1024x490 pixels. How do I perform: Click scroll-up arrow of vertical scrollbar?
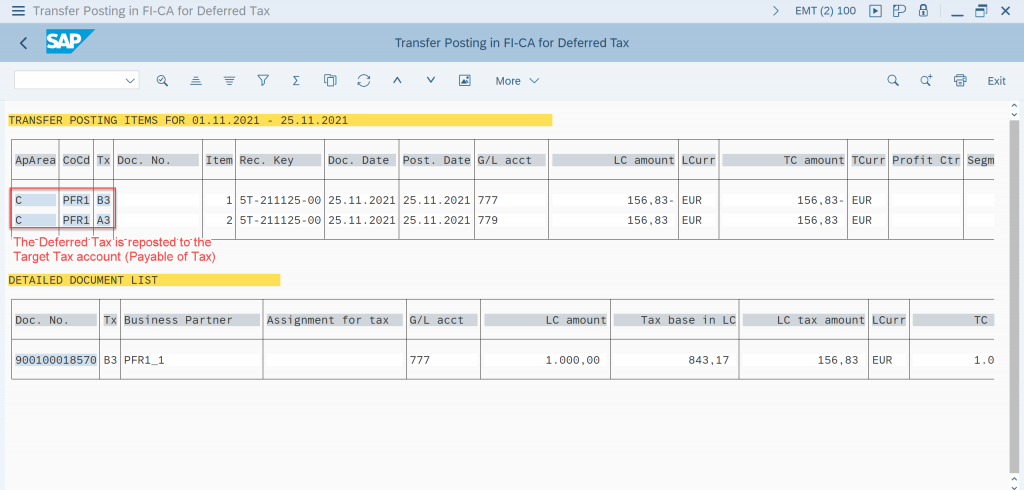pyautogui.click(x=1014, y=105)
